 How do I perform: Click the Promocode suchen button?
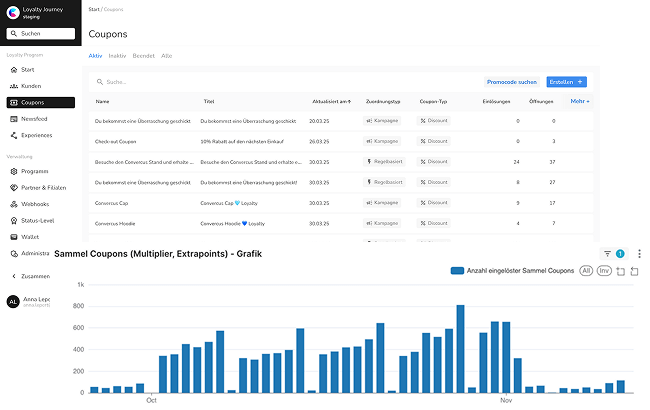click(512, 82)
